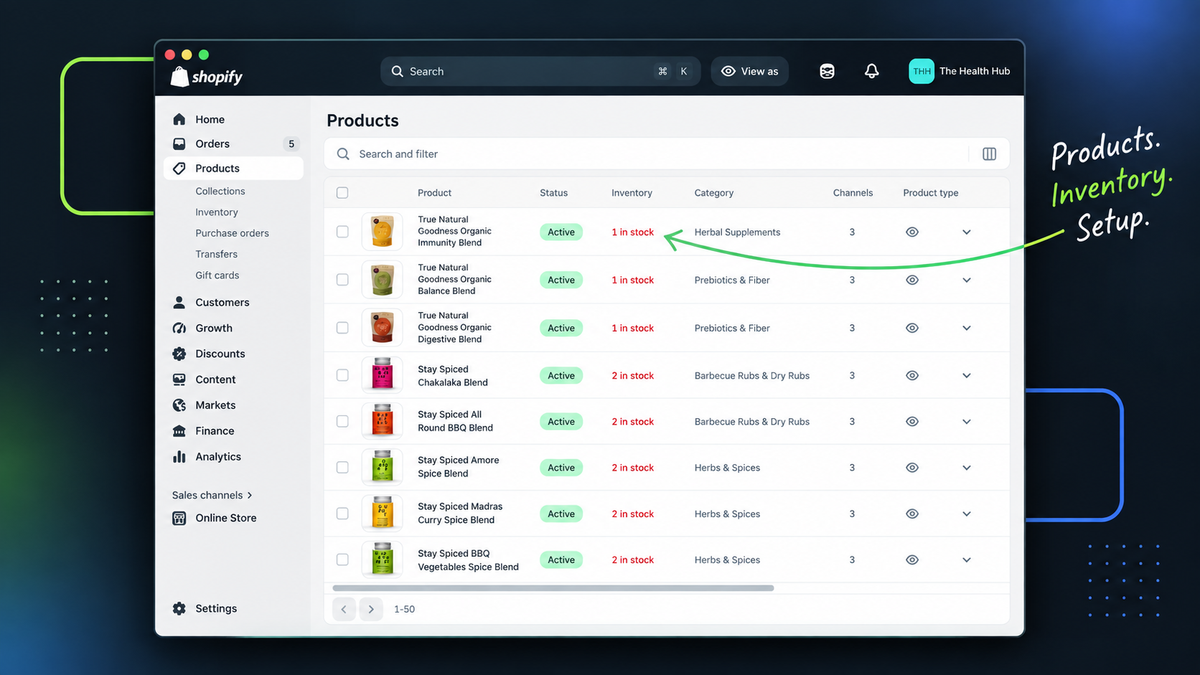Expand the BBQ Vegetables Spice Blend chevron
The width and height of the screenshot is (1200, 675).
click(x=966, y=560)
